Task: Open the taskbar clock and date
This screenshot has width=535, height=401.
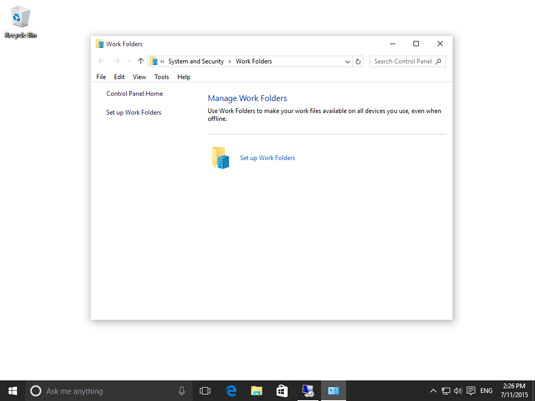Action: (514, 391)
